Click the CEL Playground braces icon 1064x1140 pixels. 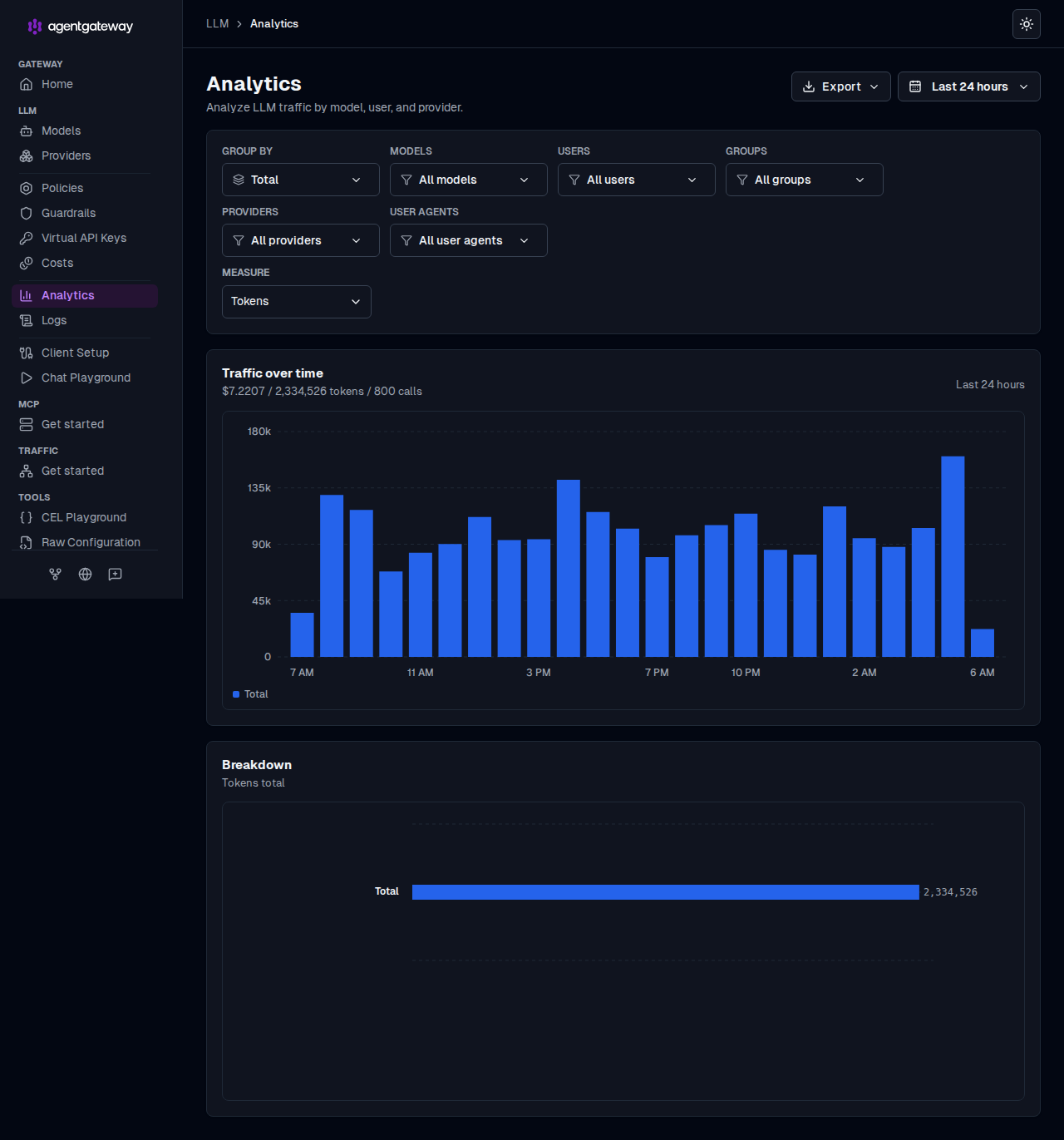[26, 517]
